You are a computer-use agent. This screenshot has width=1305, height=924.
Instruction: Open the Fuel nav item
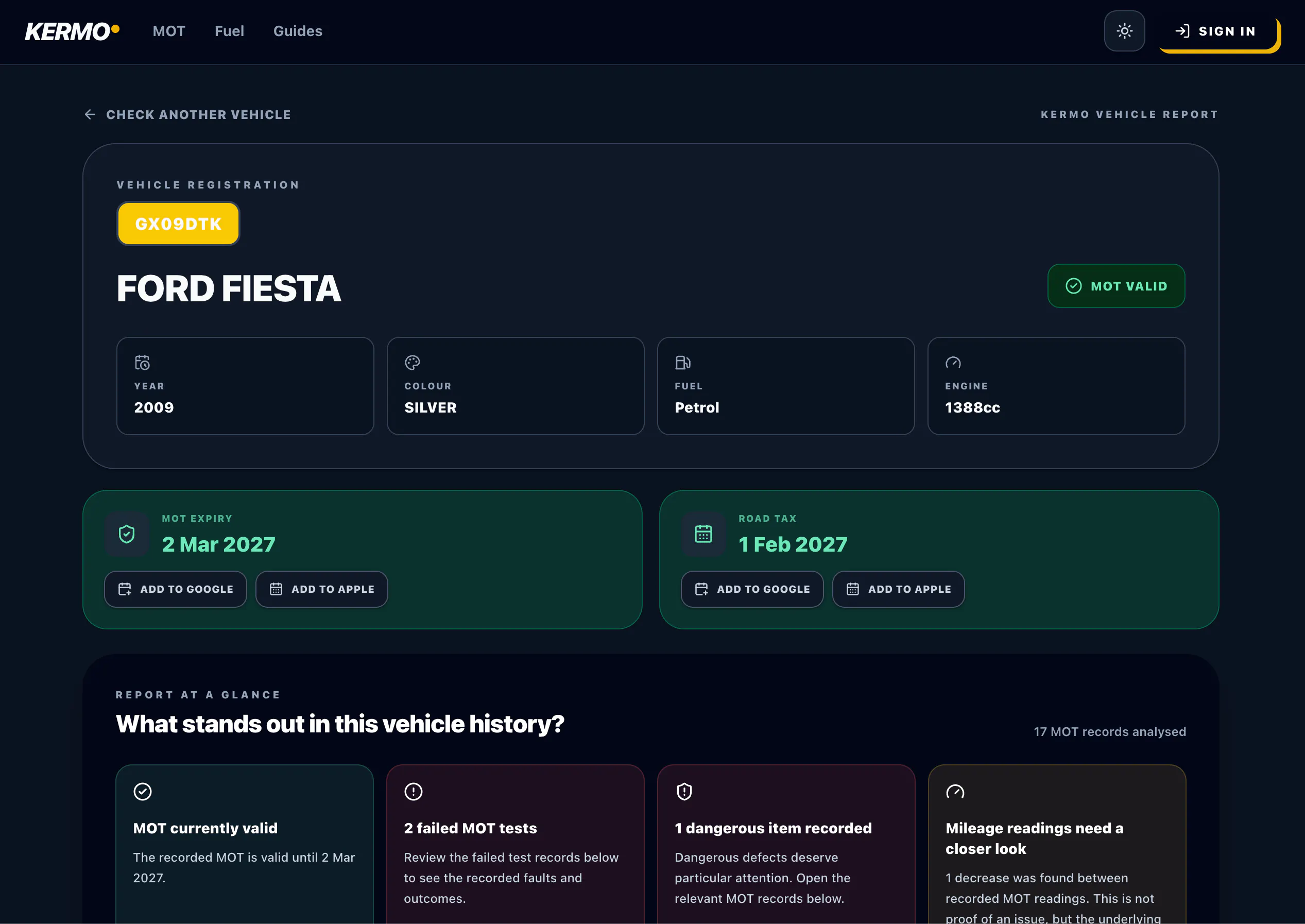click(229, 31)
